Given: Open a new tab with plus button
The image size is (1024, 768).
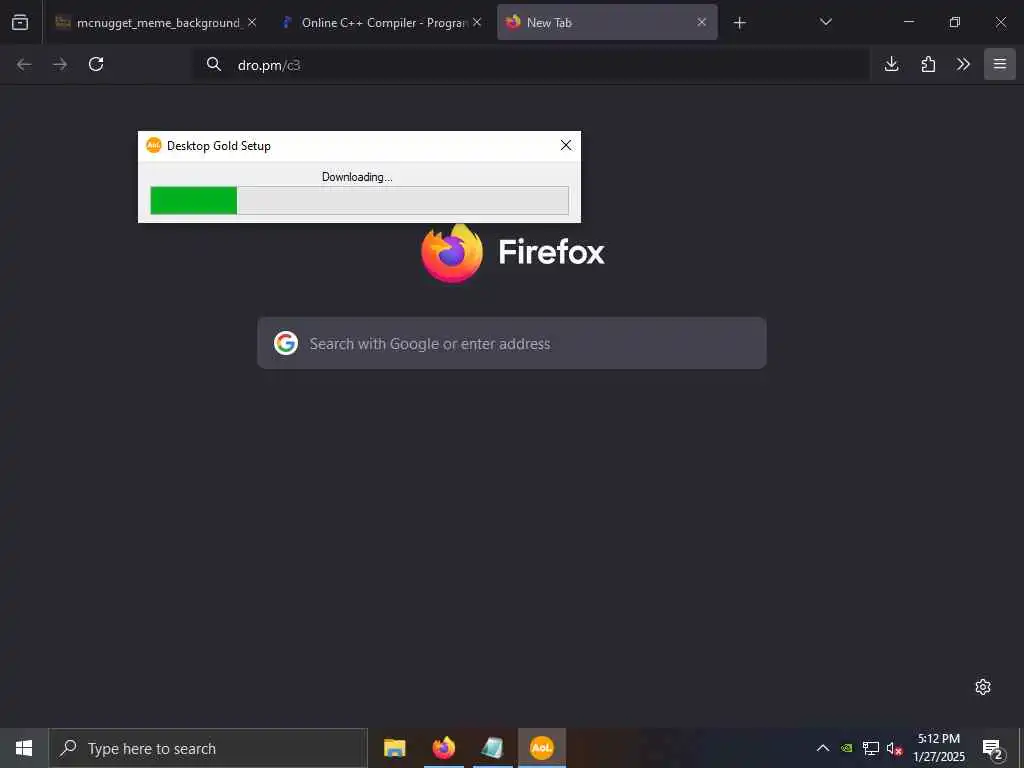Looking at the screenshot, I should point(739,23).
